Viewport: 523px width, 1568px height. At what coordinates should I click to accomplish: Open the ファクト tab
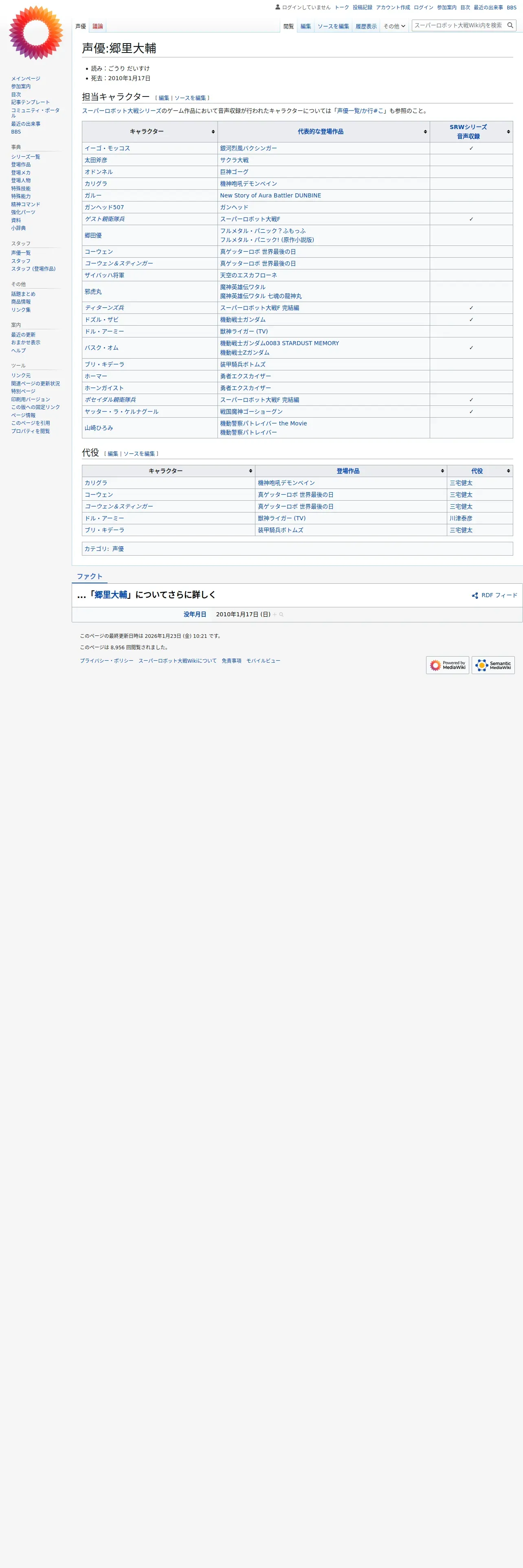[x=90, y=576]
